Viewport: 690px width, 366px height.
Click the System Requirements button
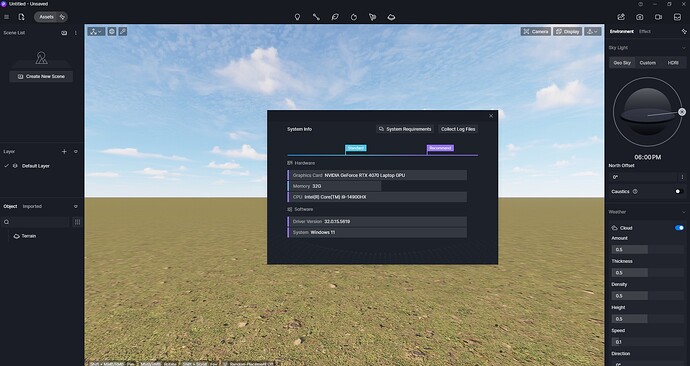pos(405,129)
